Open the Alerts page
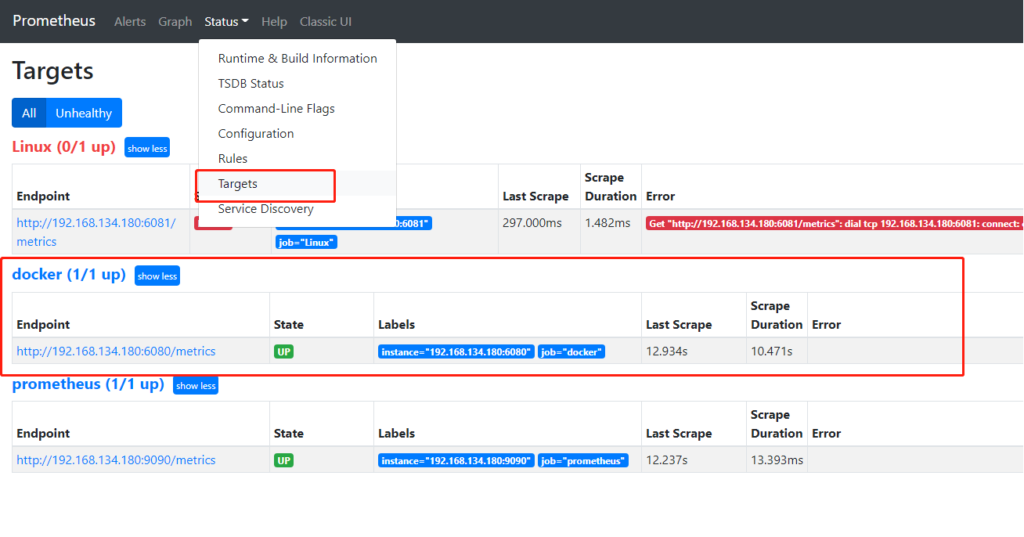Viewport: 1024px width, 537px height. pyautogui.click(x=130, y=22)
